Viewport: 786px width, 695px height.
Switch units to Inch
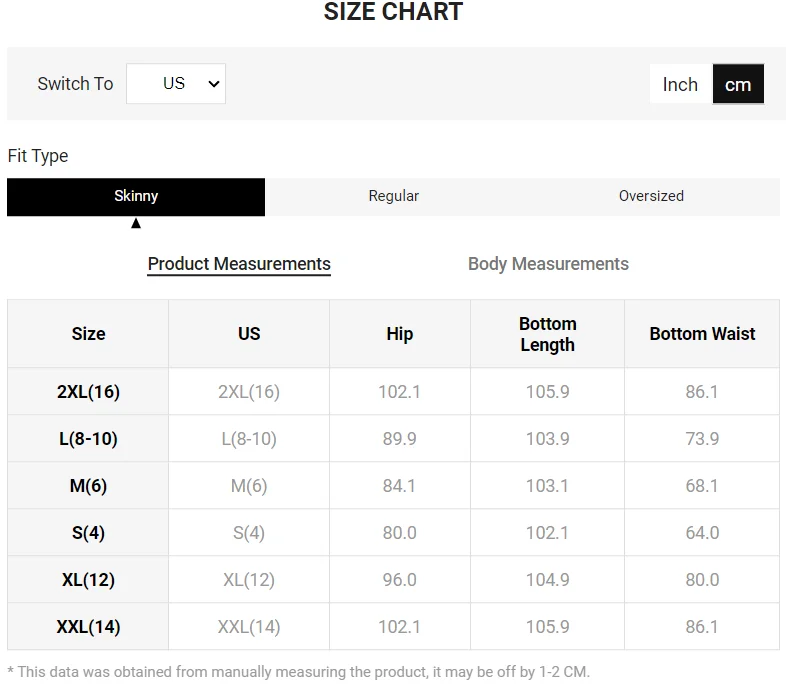680,84
